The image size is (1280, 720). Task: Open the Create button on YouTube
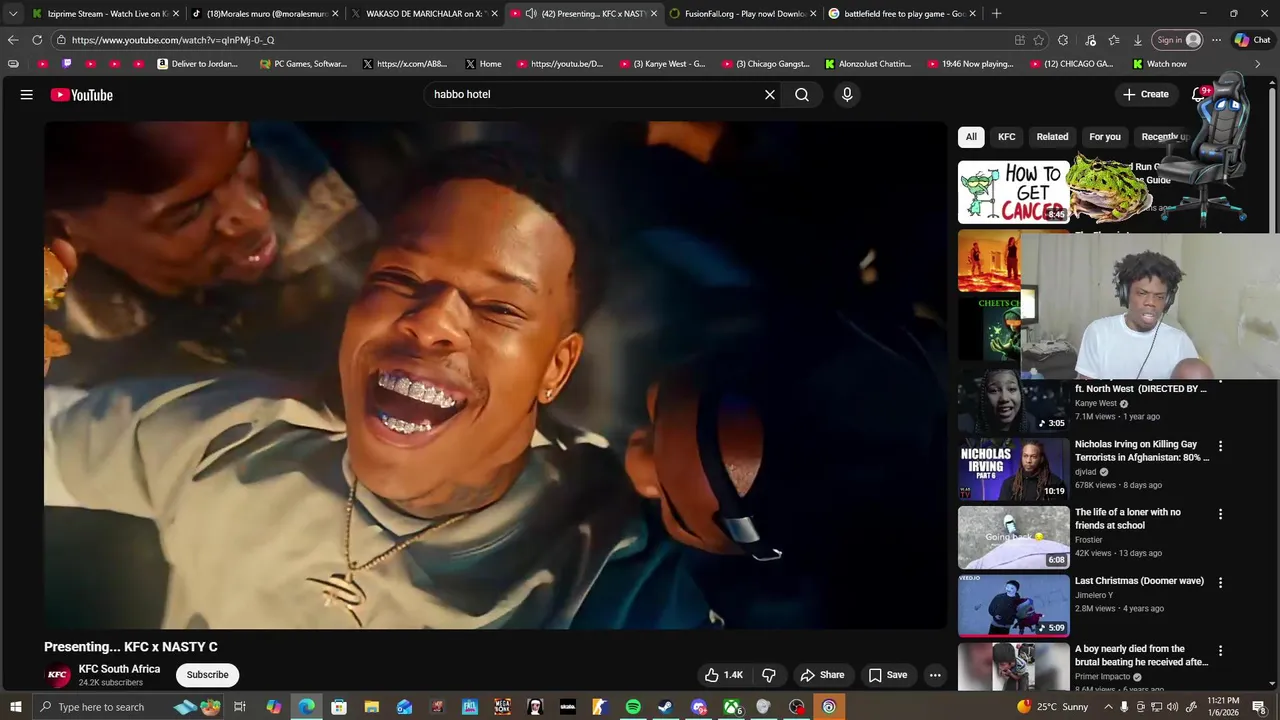1146,94
